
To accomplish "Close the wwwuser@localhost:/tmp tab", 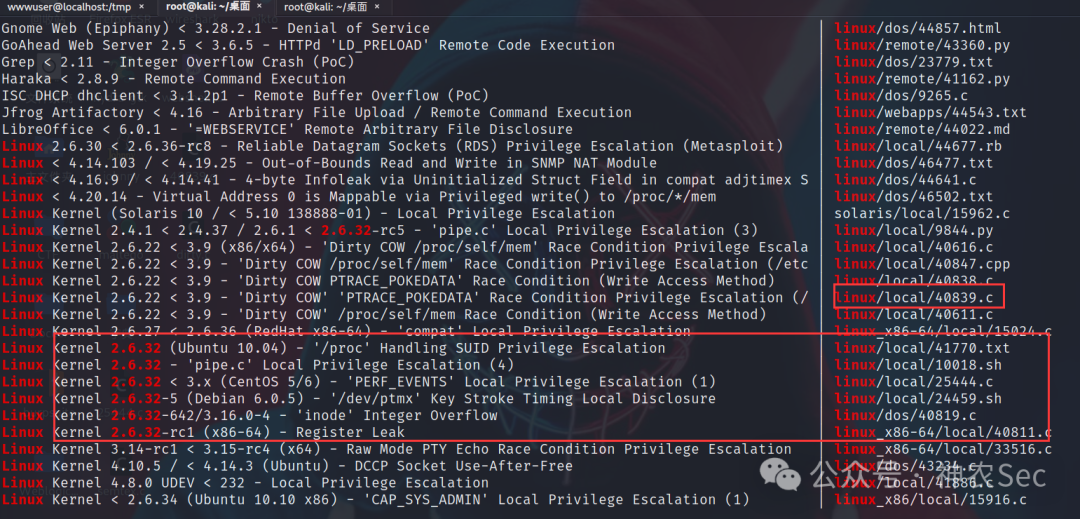I will tap(141, 7).
